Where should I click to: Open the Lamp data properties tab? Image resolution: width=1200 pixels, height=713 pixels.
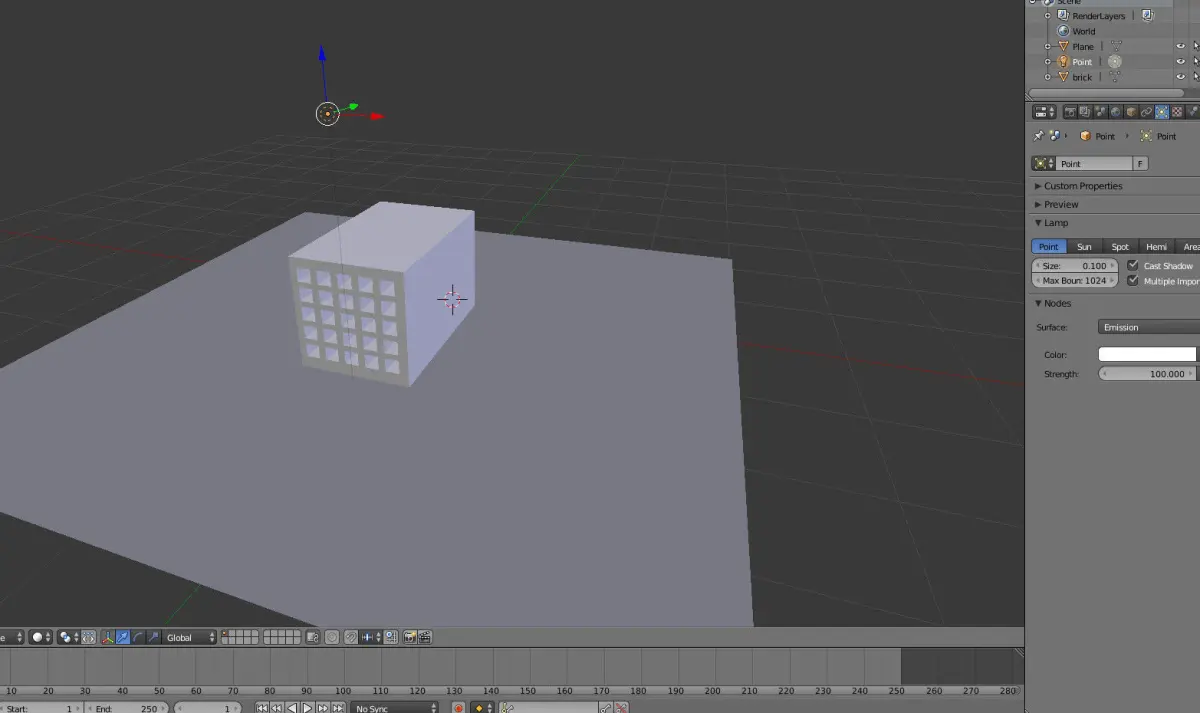click(x=1162, y=112)
